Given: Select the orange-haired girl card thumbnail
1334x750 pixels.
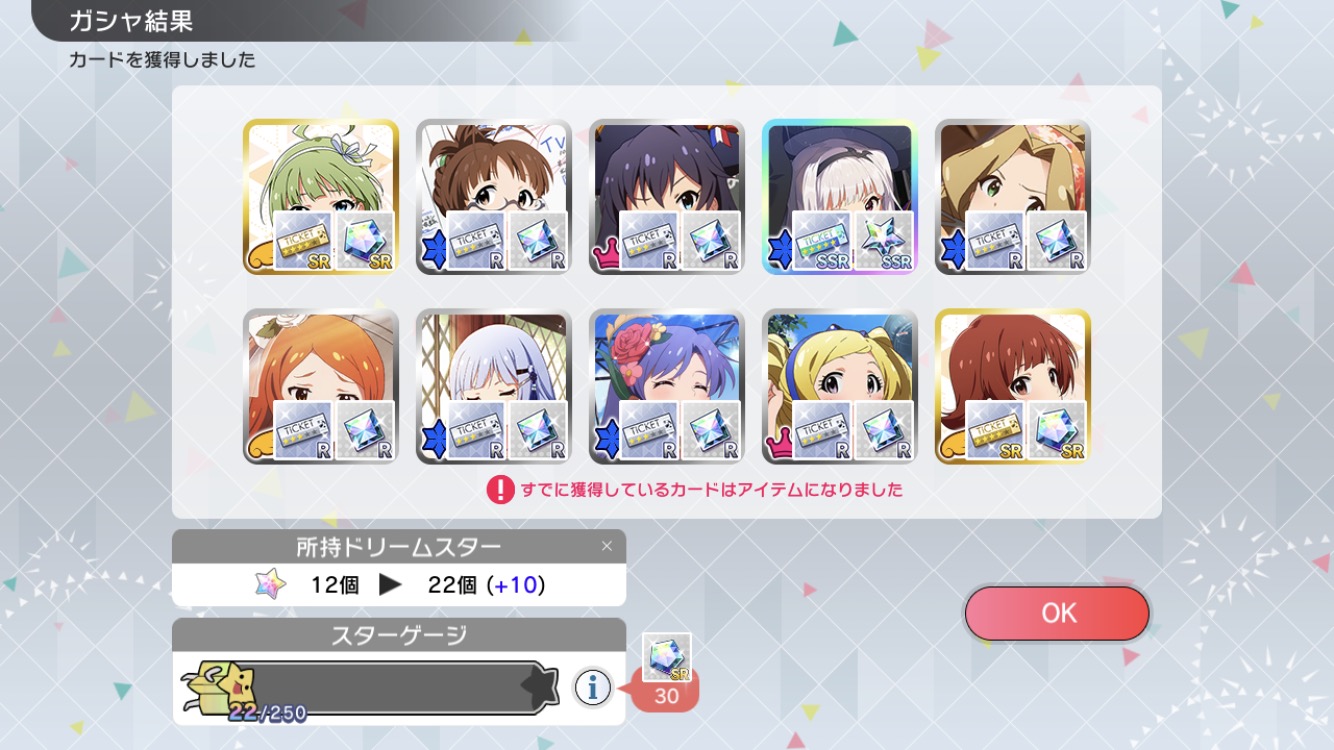Looking at the screenshot, I should pos(321,386).
